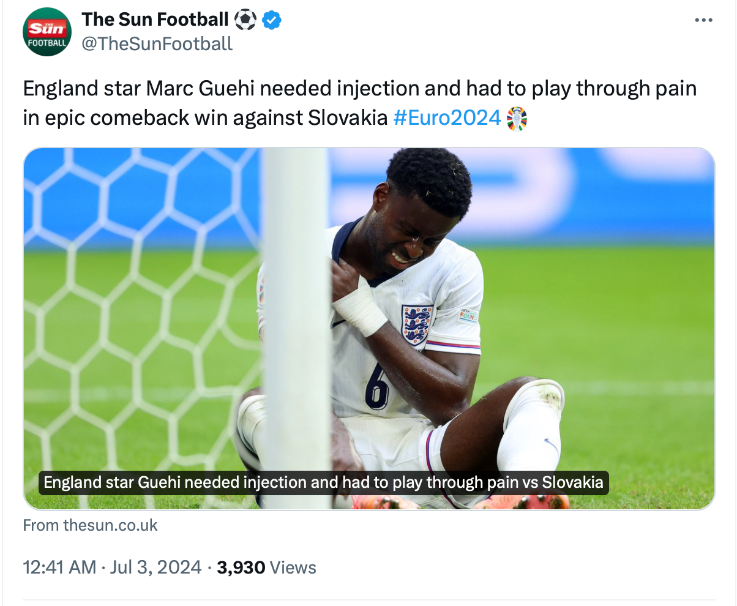Open the 12:41 AM timestamp
Viewport: 737px width, 606px height.
pos(59,568)
